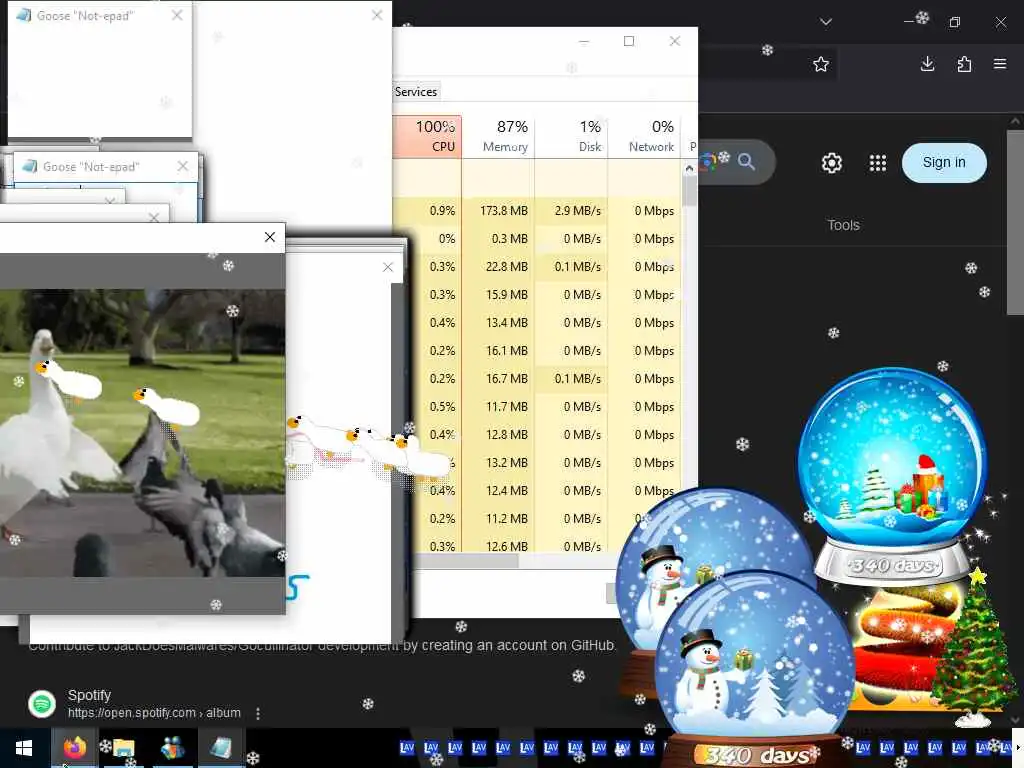Open the Spotify search result link

89,695
